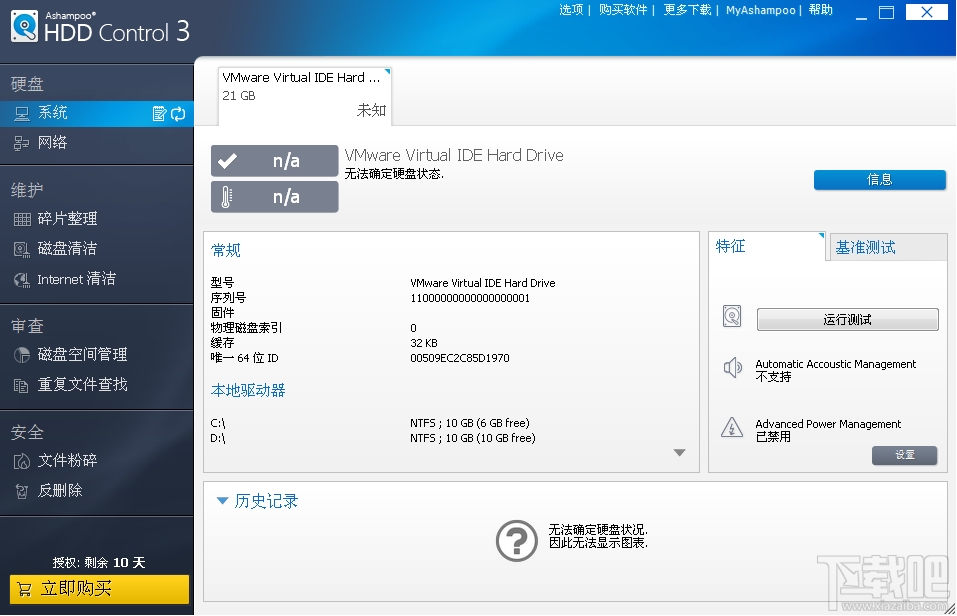Image resolution: width=957 pixels, height=616 pixels.
Task: Click the model value VMware Virtual IDE Hard Drive
Action: 483,283
